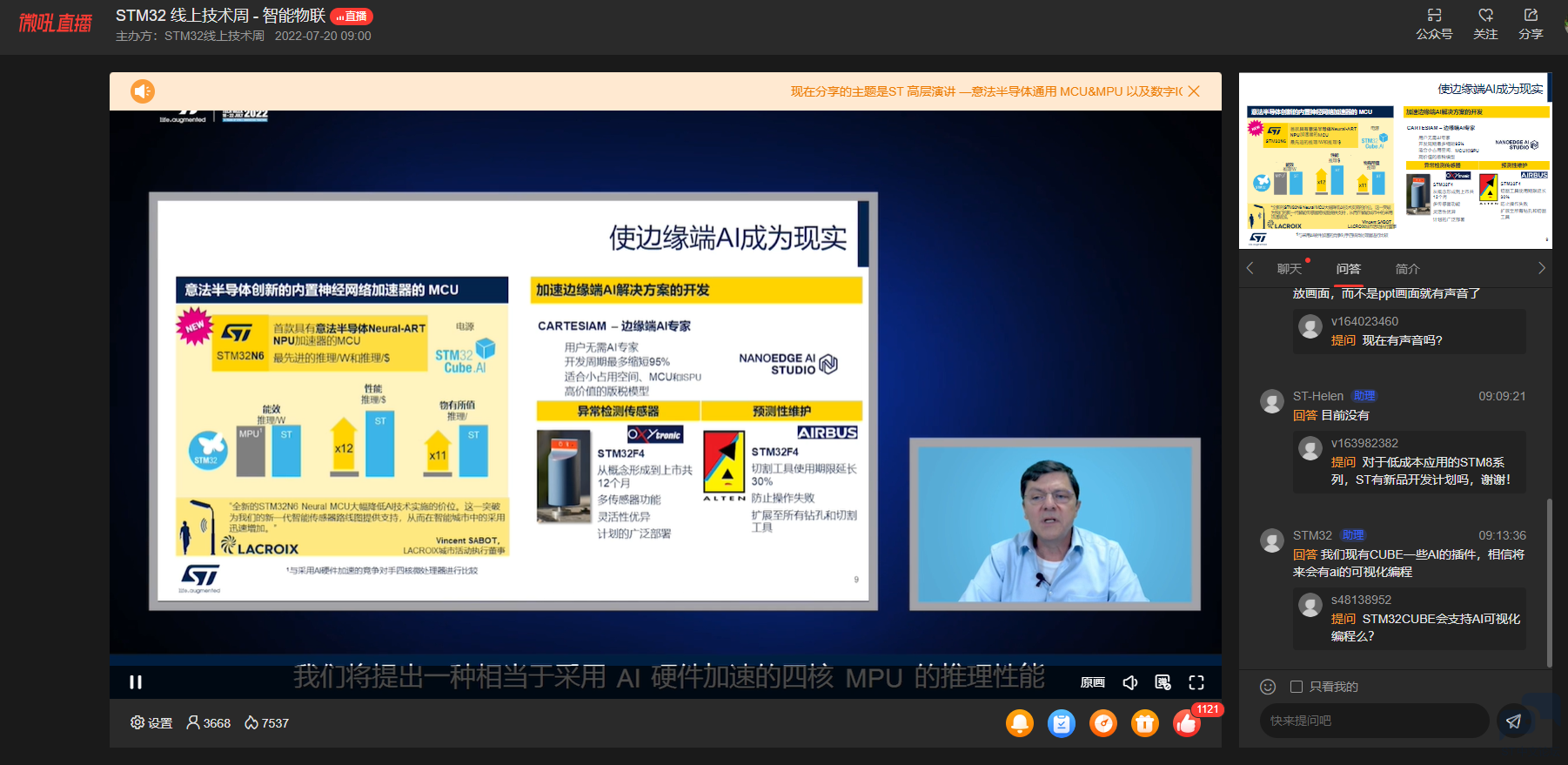
Task: Click the red thumbs-up like button
Action: click(1186, 724)
